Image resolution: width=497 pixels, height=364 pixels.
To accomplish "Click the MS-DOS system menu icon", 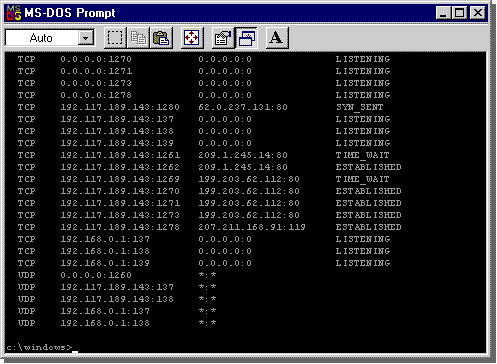I will coord(14,13).
